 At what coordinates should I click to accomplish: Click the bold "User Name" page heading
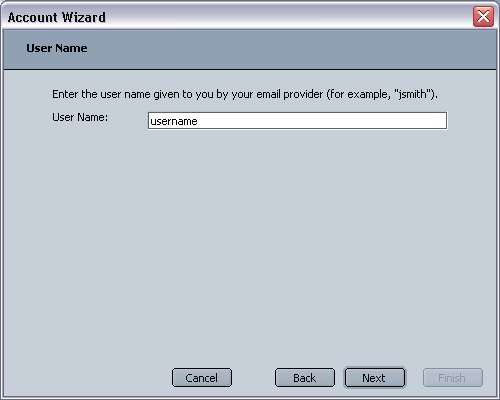pyautogui.click(x=57, y=48)
